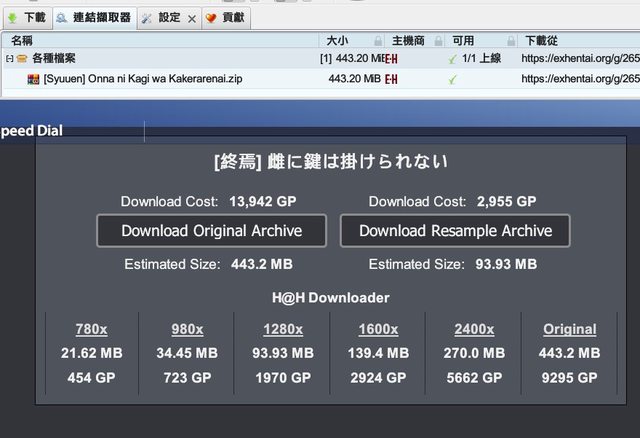This screenshot has height=438, width=640.
Task: Select the Original H@H download link
Action: [569, 329]
